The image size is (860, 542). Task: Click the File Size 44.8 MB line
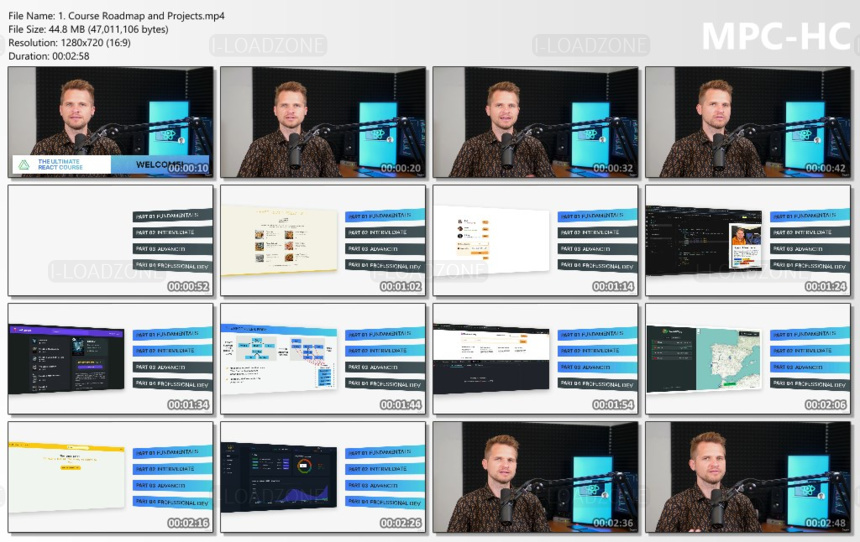88,29
